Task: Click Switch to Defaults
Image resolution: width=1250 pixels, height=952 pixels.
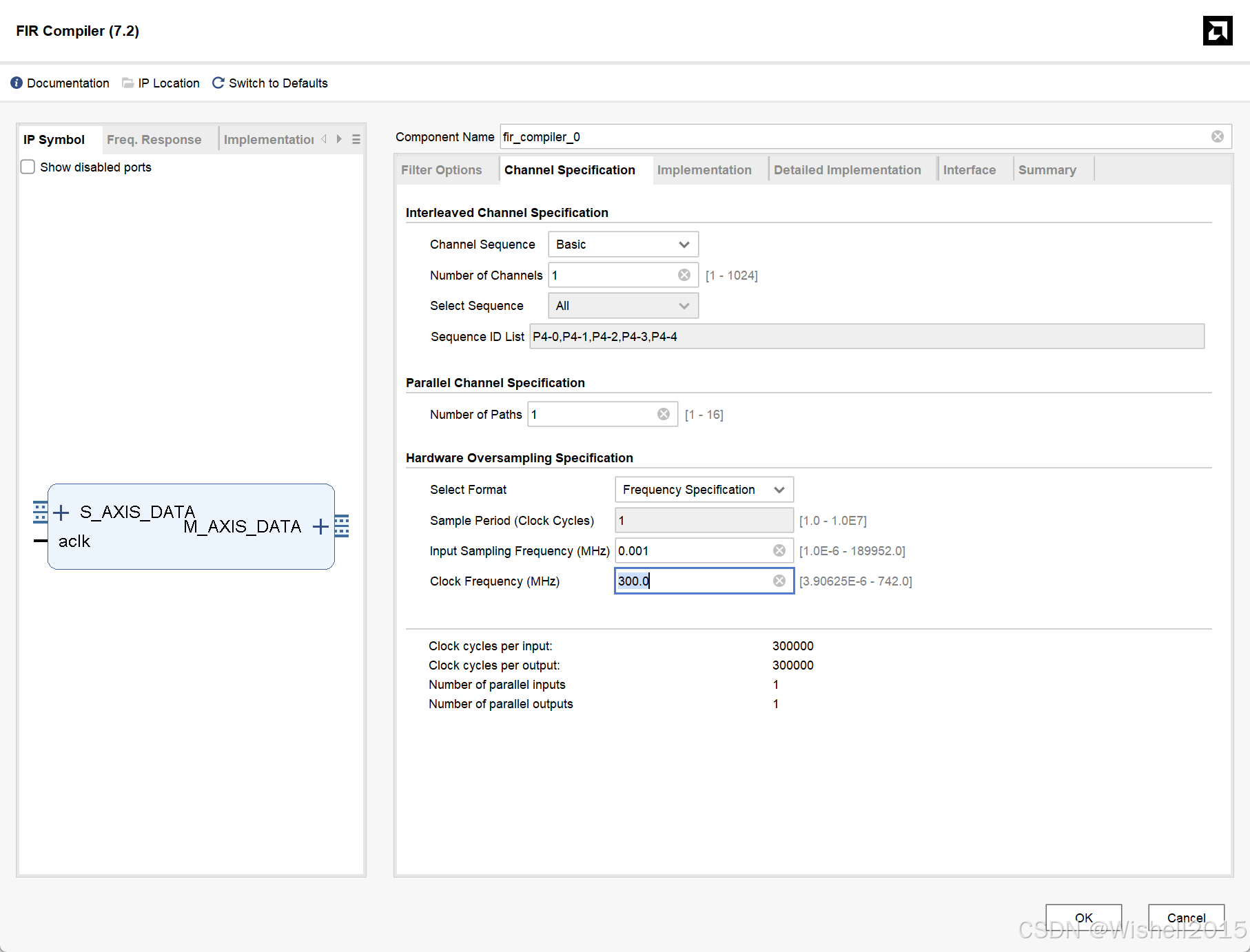Action: [x=278, y=83]
